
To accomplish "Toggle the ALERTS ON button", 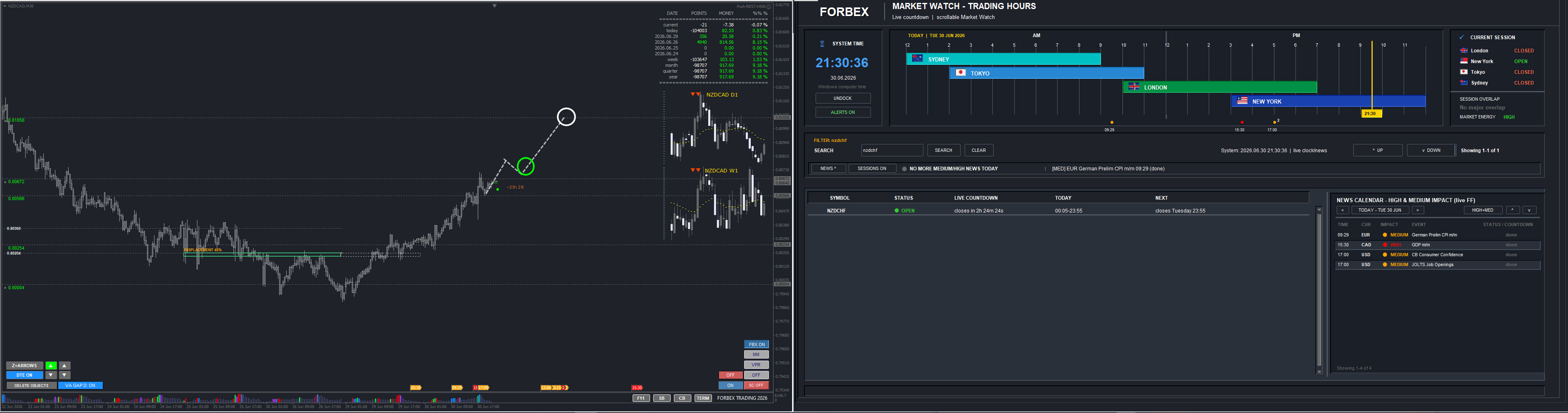I will tap(843, 113).
